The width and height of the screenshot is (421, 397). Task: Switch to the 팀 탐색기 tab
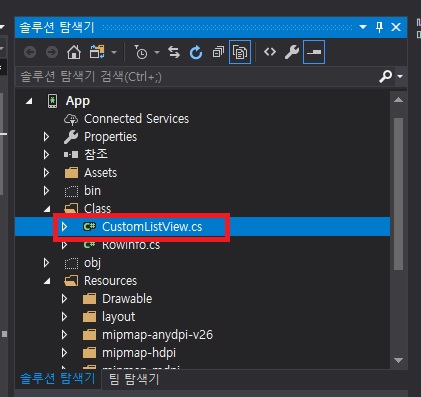134,379
